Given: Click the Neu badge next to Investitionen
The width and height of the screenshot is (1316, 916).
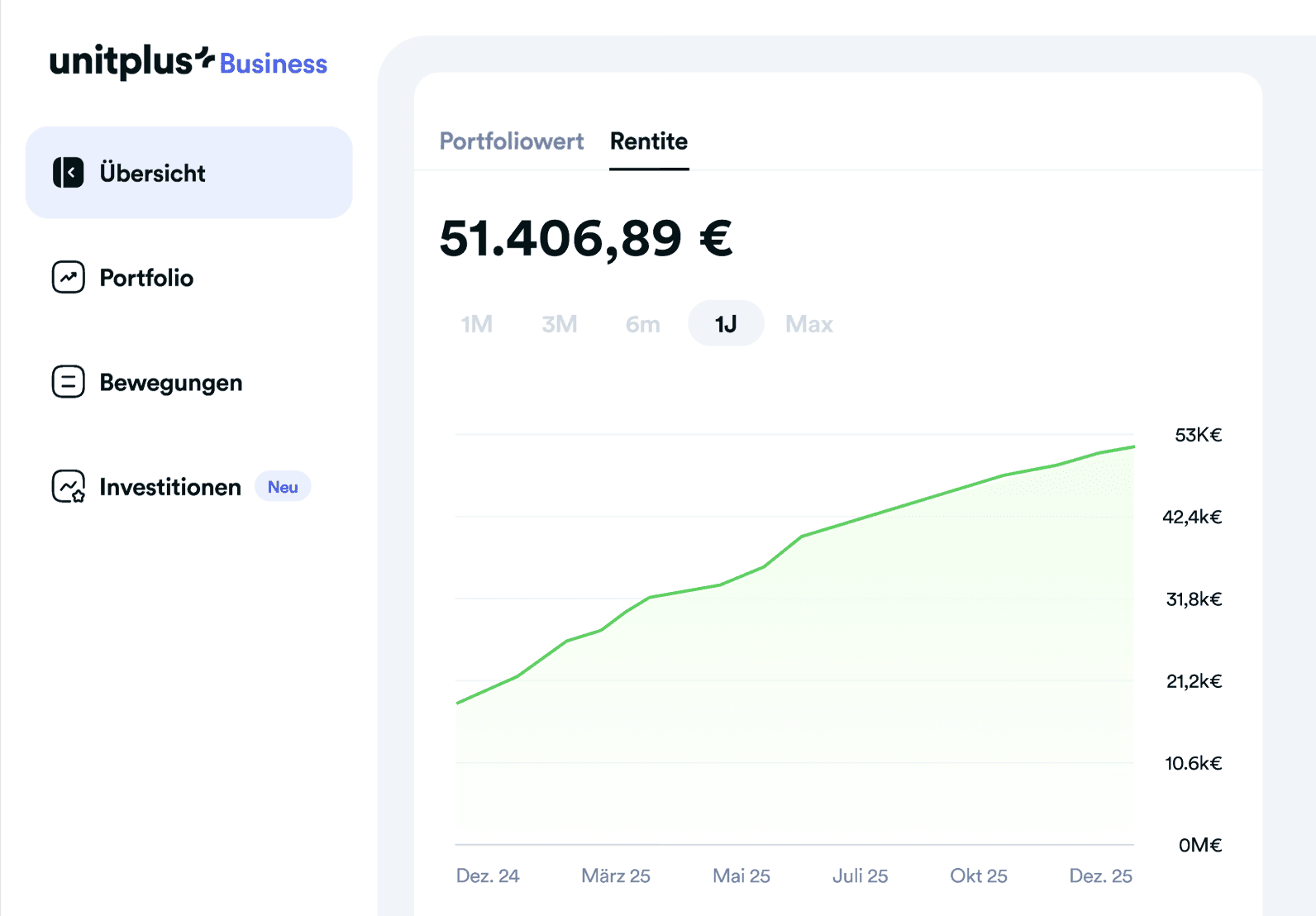Looking at the screenshot, I should coord(283,487).
